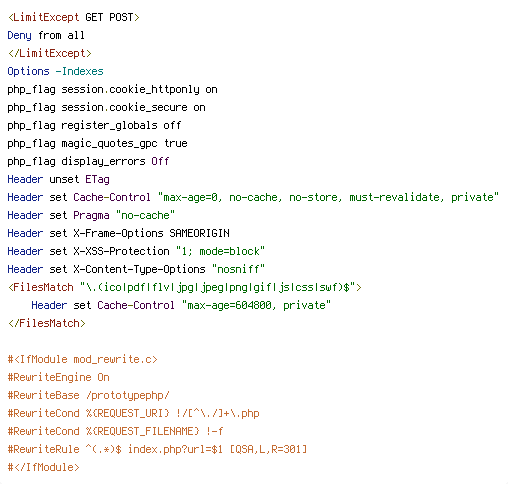Click 'X-XSS-Protection' header name

tap(122, 251)
